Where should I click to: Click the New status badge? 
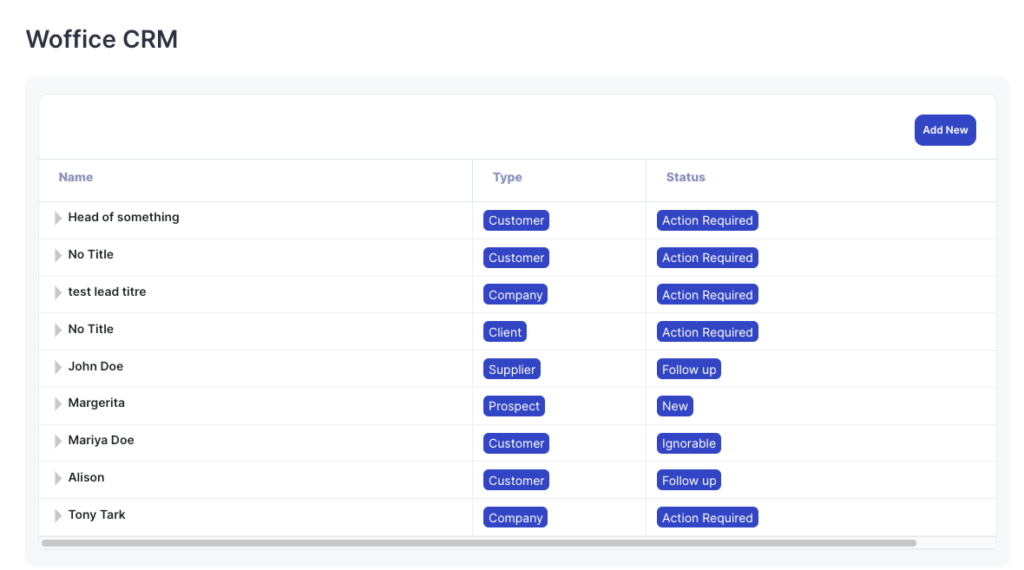[x=675, y=406]
